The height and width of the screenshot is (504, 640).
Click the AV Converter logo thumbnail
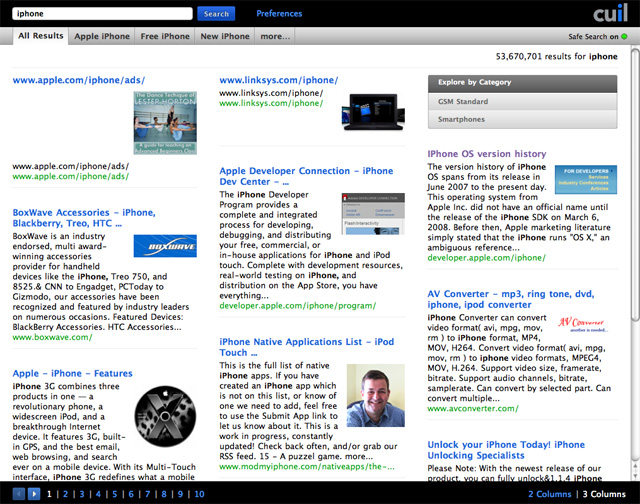coord(584,324)
